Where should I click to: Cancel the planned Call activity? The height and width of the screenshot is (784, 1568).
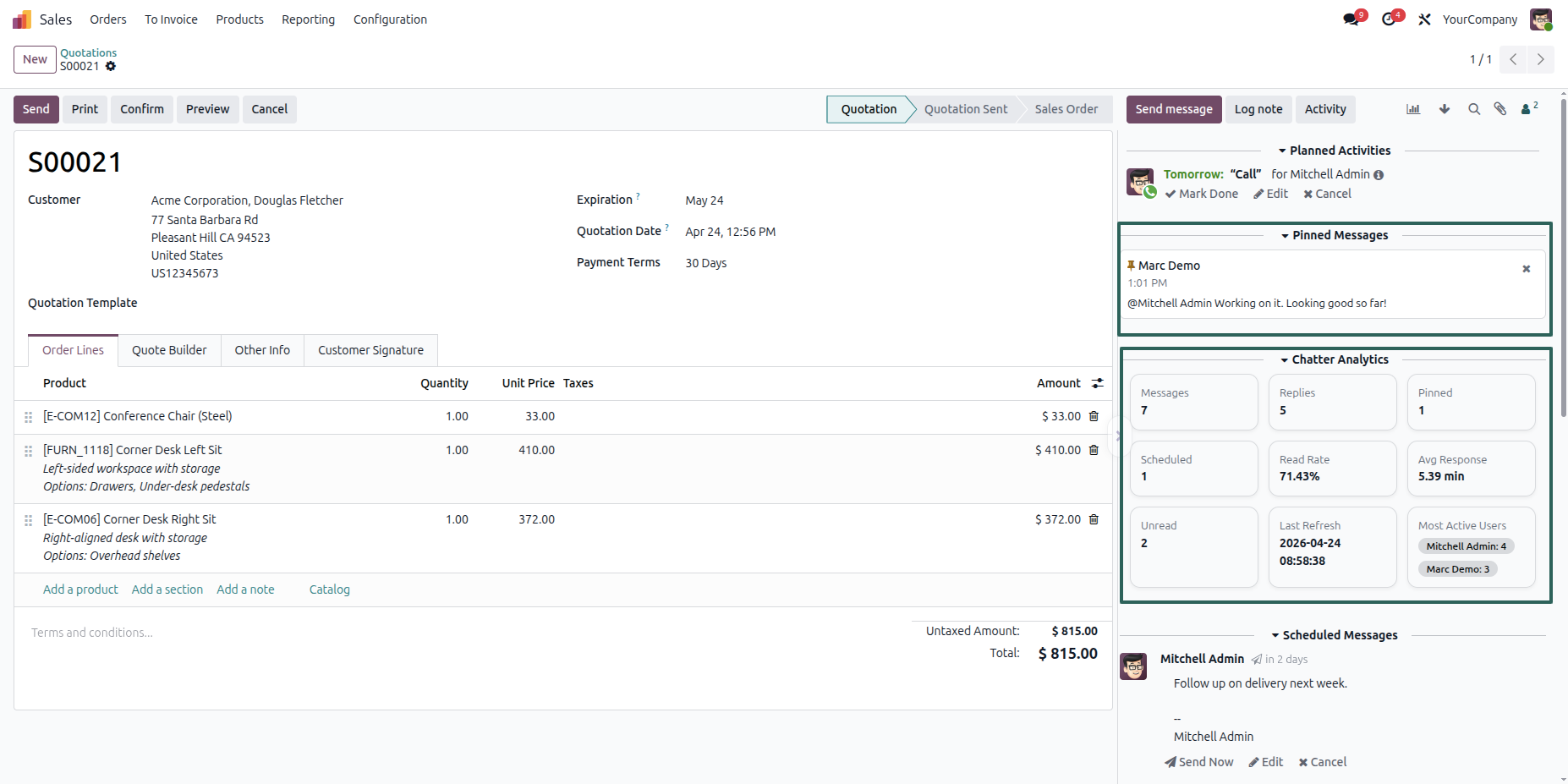tap(1327, 194)
